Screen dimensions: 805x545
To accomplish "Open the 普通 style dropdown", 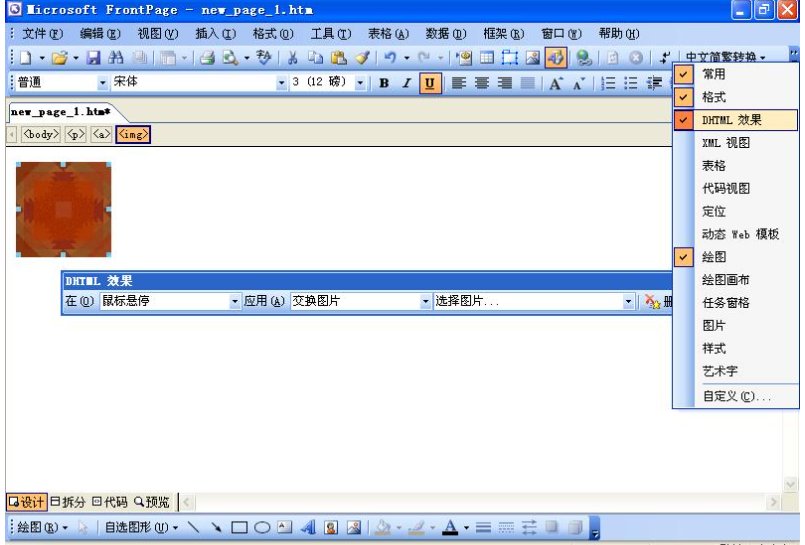I will pos(103,83).
